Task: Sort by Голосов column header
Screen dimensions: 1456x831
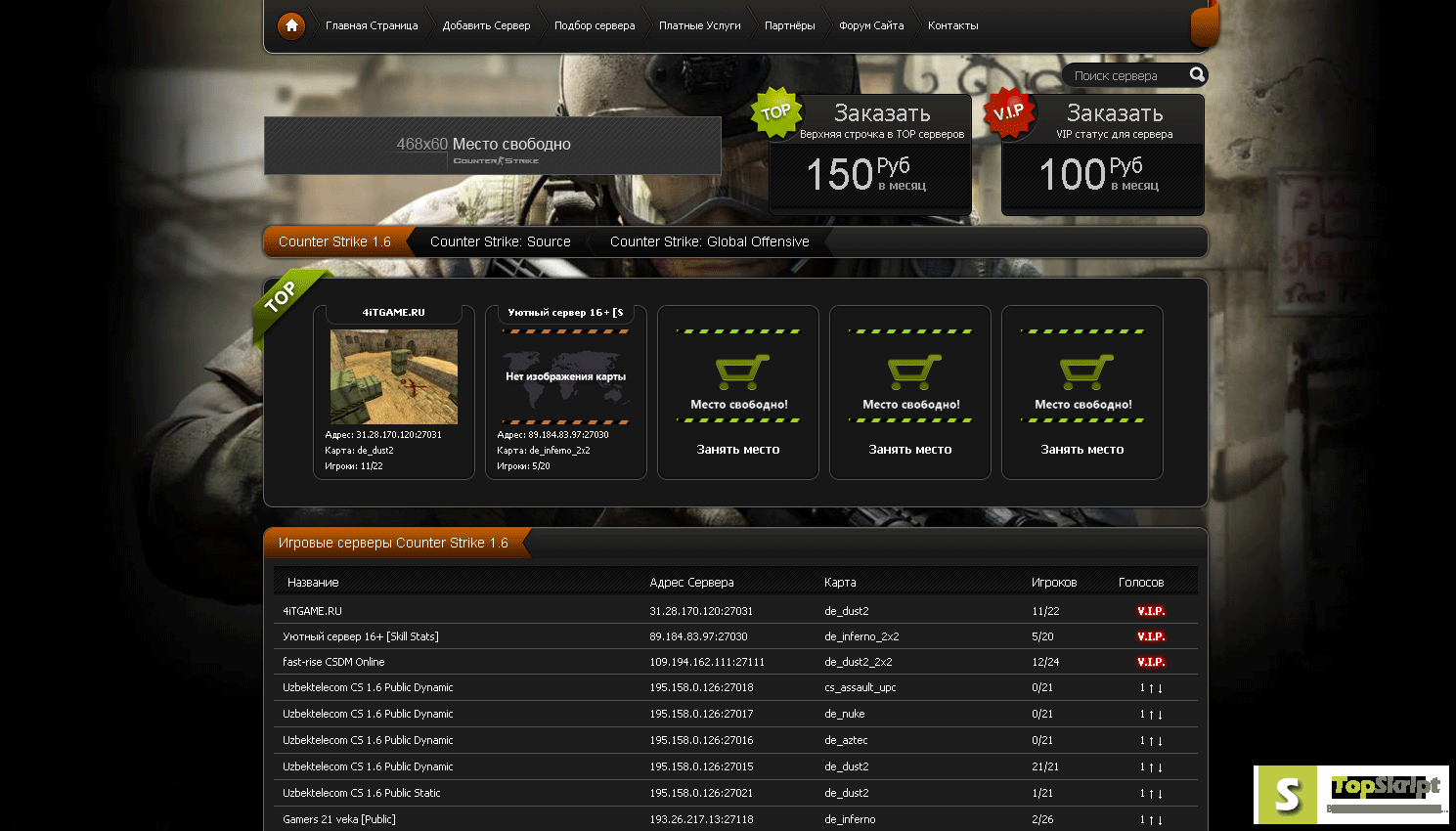Action: click(x=1141, y=582)
